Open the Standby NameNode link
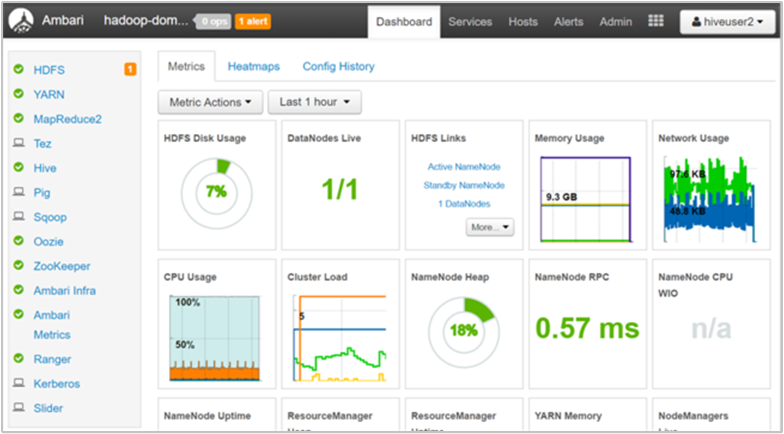Screen dimensions: 784x434 (x=464, y=185)
